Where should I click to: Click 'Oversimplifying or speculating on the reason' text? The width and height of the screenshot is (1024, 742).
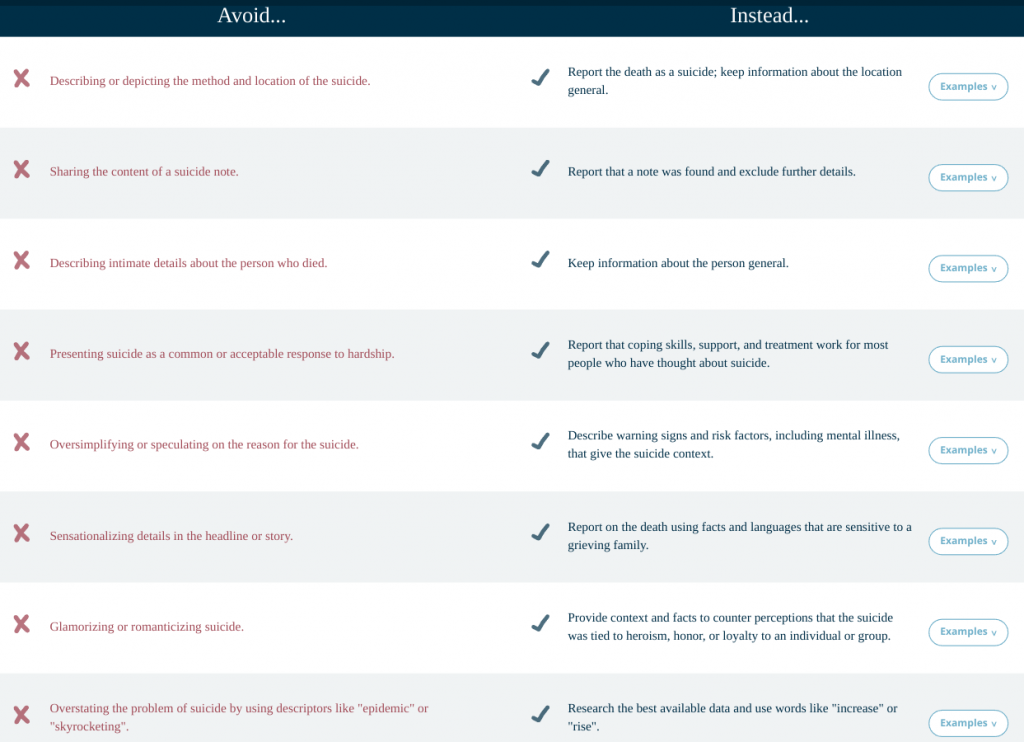click(x=204, y=444)
